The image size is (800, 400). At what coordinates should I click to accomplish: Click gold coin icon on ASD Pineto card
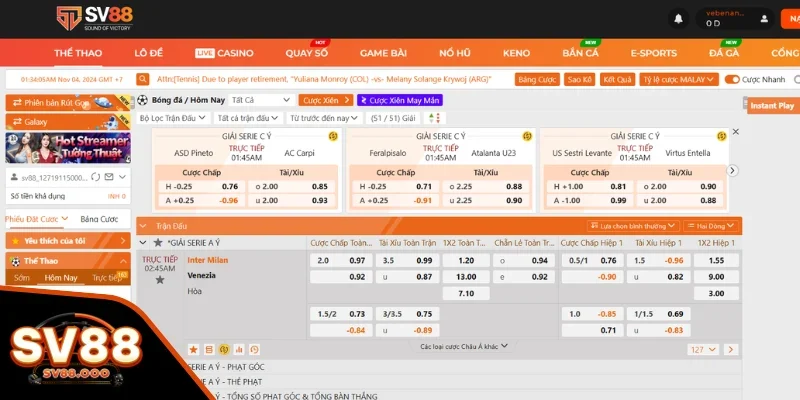tap(333, 136)
